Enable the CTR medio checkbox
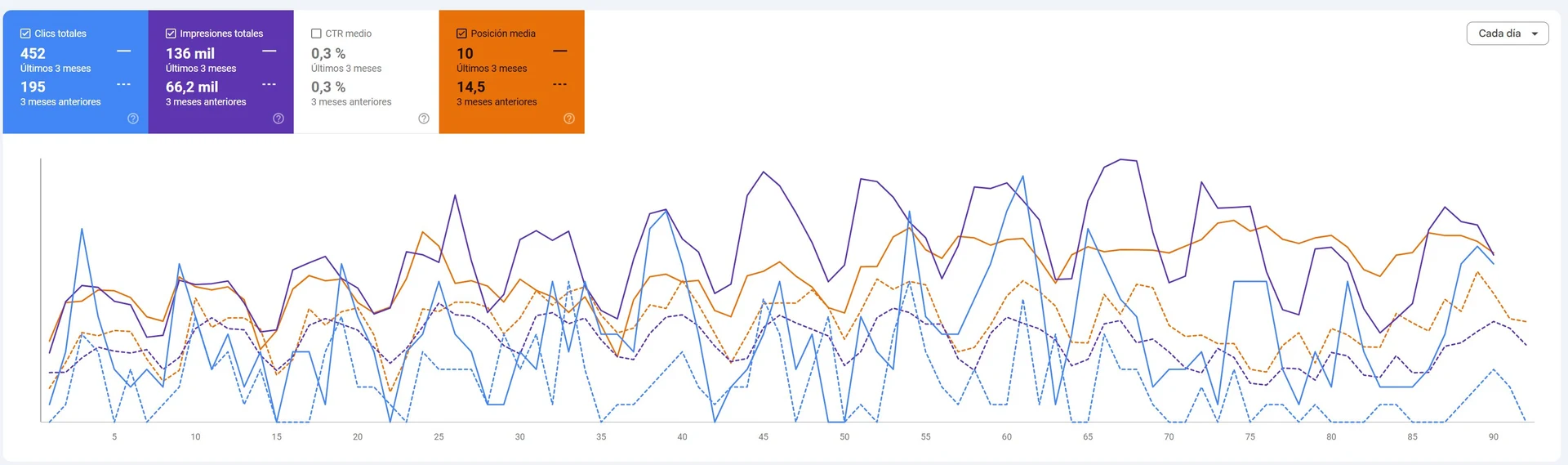Viewport: 1568px width, 465px height. pos(316,34)
